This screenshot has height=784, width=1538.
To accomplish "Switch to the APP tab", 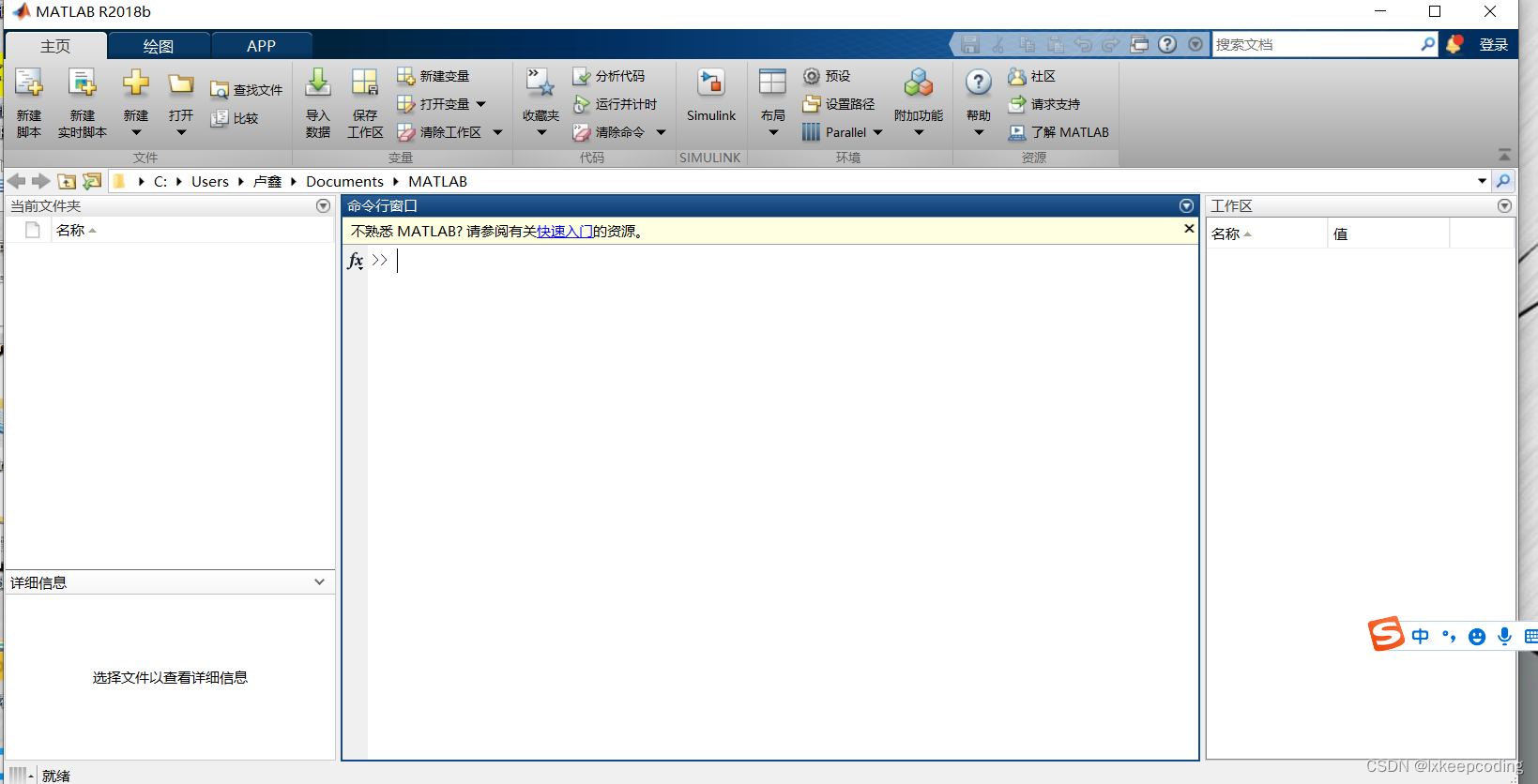I will click(262, 46).
